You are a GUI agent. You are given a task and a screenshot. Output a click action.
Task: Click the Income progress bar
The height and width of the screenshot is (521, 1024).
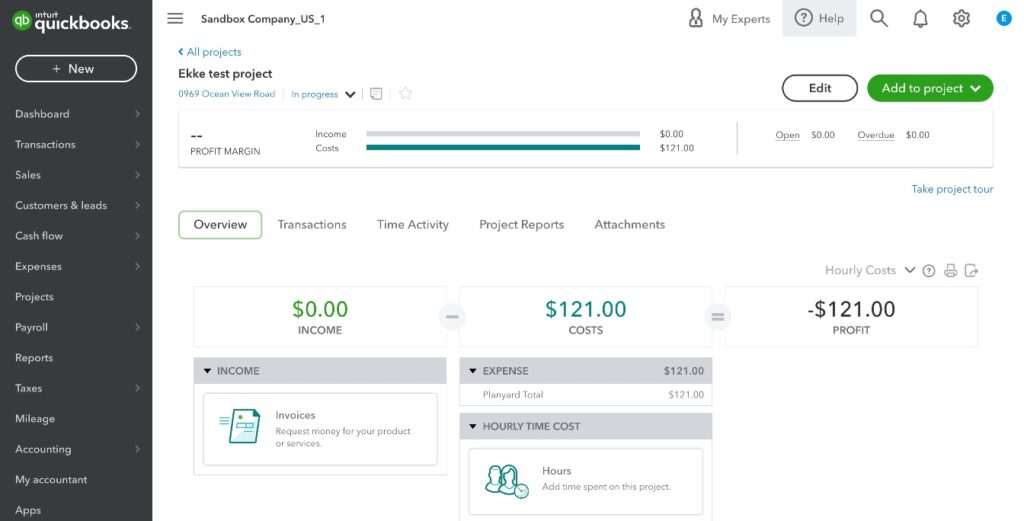pos(503,134)
